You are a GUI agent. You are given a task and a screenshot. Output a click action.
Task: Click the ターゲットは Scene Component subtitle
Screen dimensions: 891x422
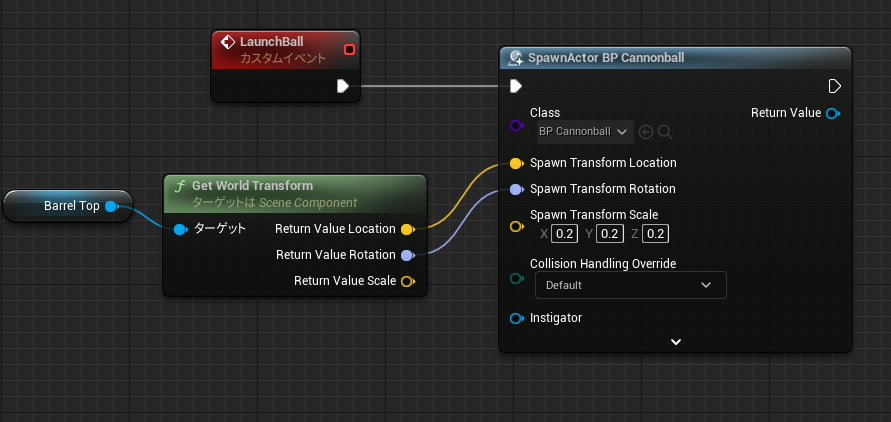pos(274,203)
